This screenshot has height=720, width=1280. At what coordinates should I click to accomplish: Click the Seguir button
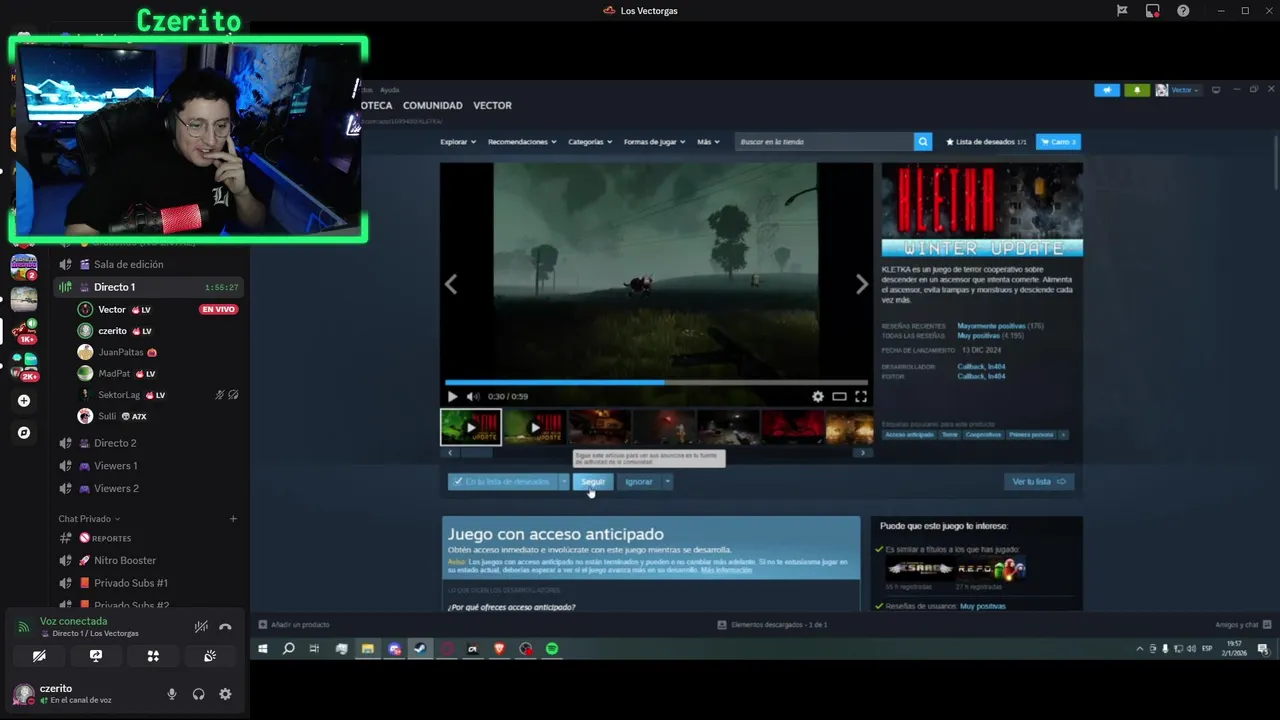click(x=593, y=482)
